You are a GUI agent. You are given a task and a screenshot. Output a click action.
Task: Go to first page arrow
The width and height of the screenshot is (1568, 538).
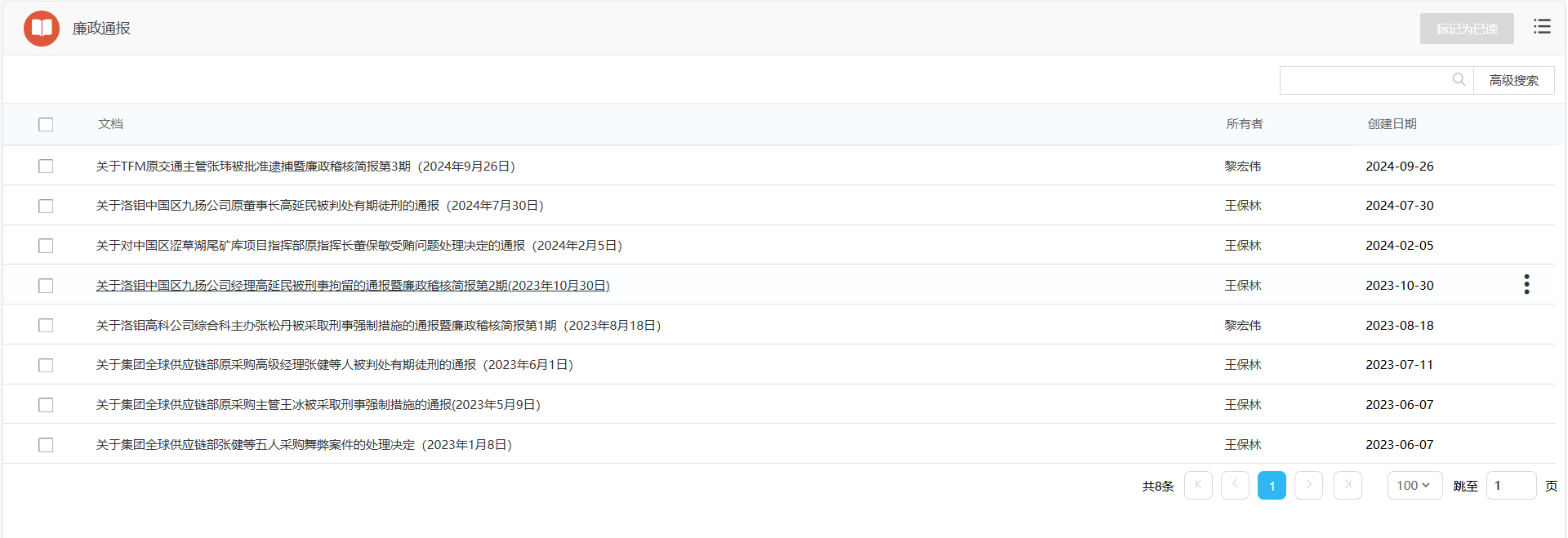click(1198, 485)
